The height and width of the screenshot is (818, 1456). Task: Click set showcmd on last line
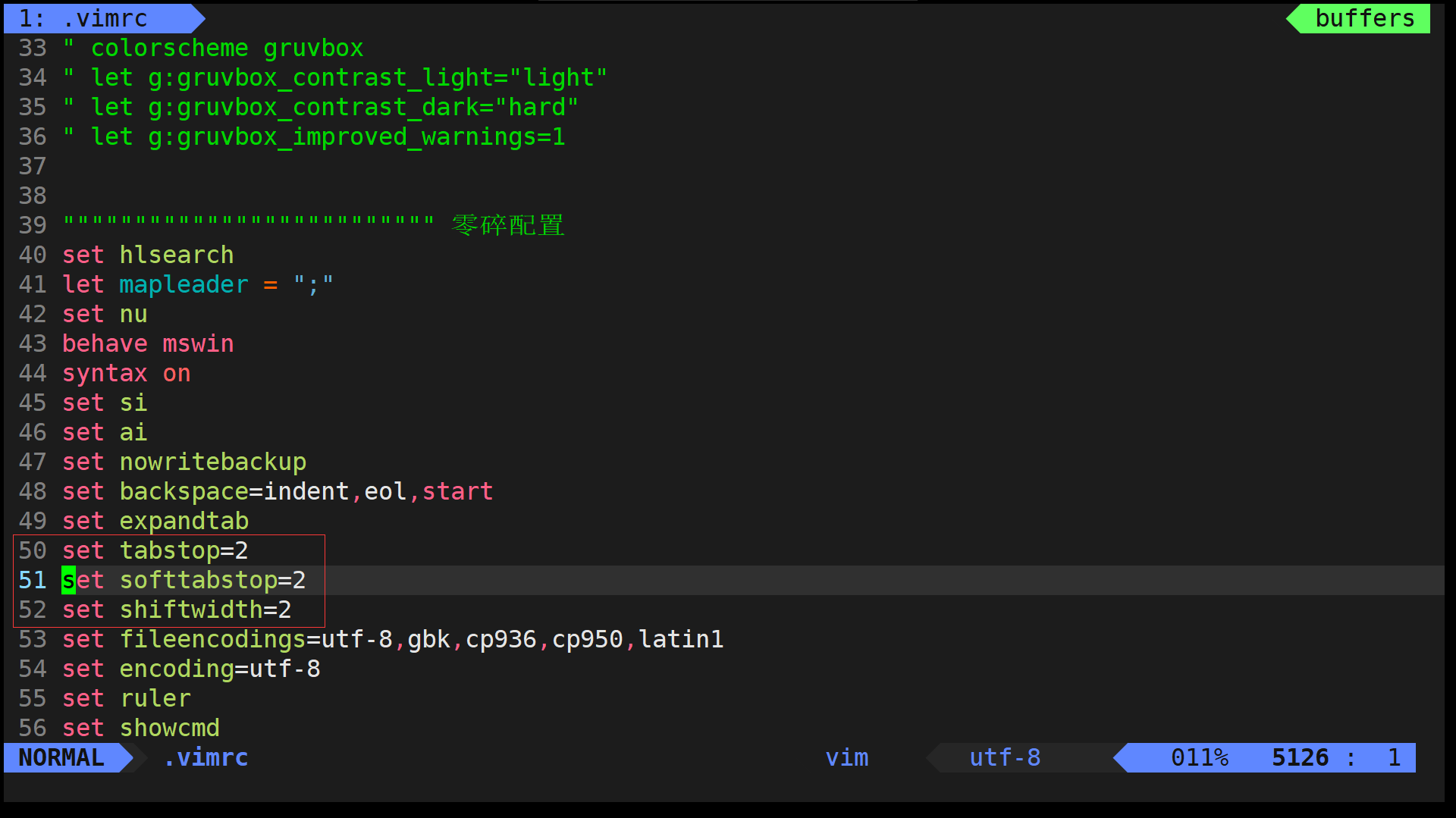tap(141, 728)
